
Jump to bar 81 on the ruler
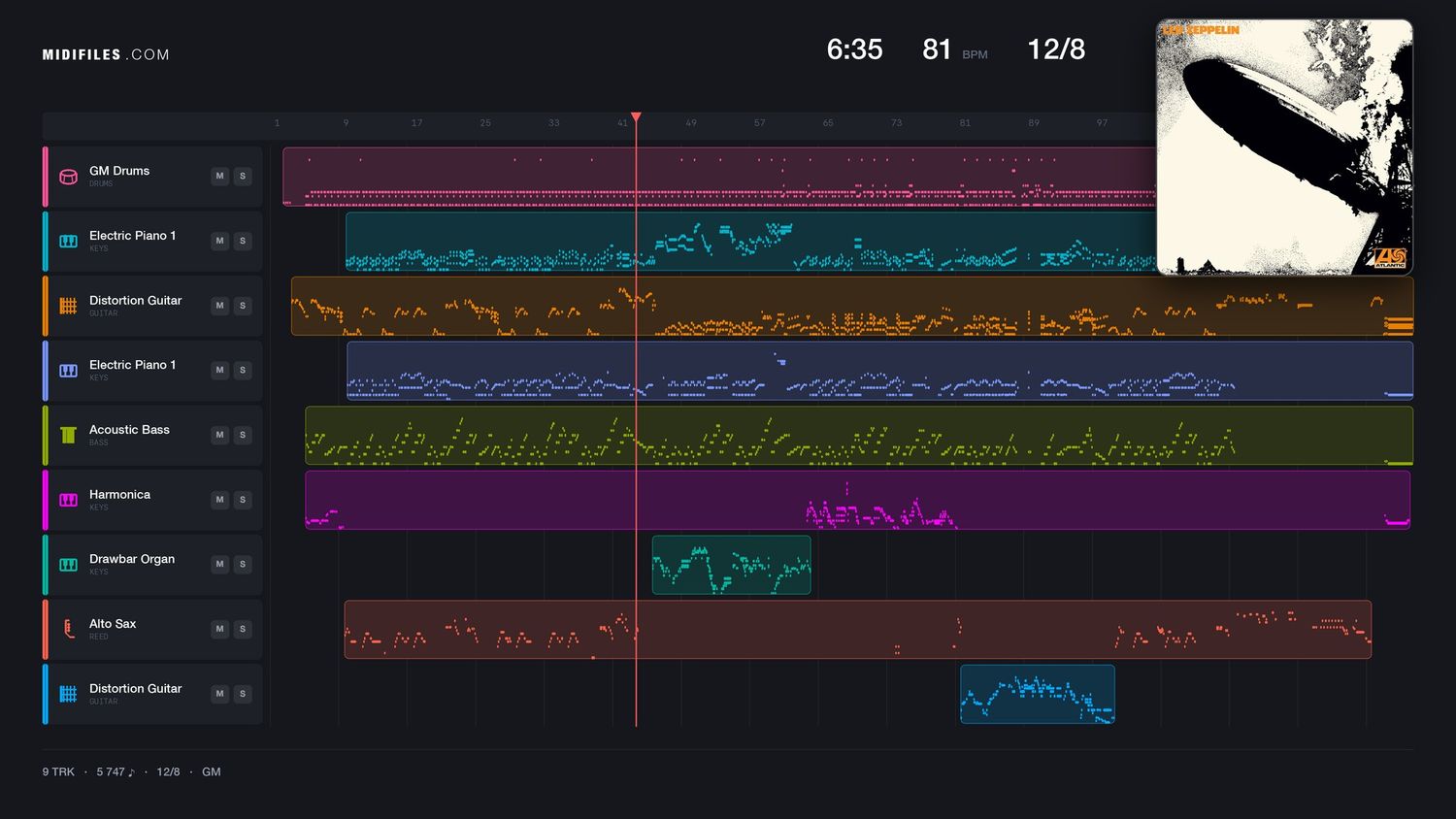tap(965, 123)
